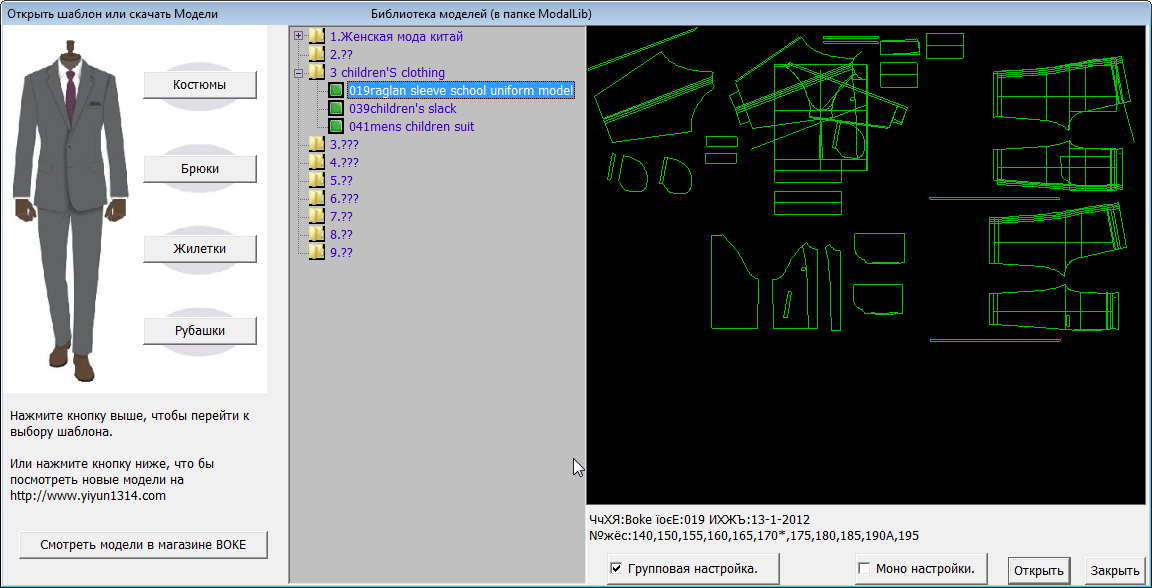The image size is (1152, 588).
Task: Click the folder icon of 1.Женская мода китай
Action: (317, 36)
